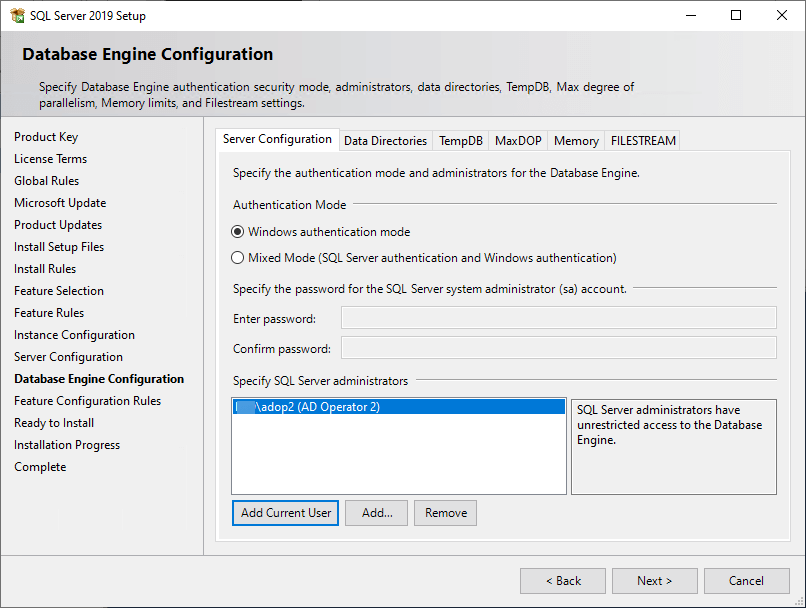Open the Memory tab
The width and height of the screenshot is (806, 608).
point(576,141)
